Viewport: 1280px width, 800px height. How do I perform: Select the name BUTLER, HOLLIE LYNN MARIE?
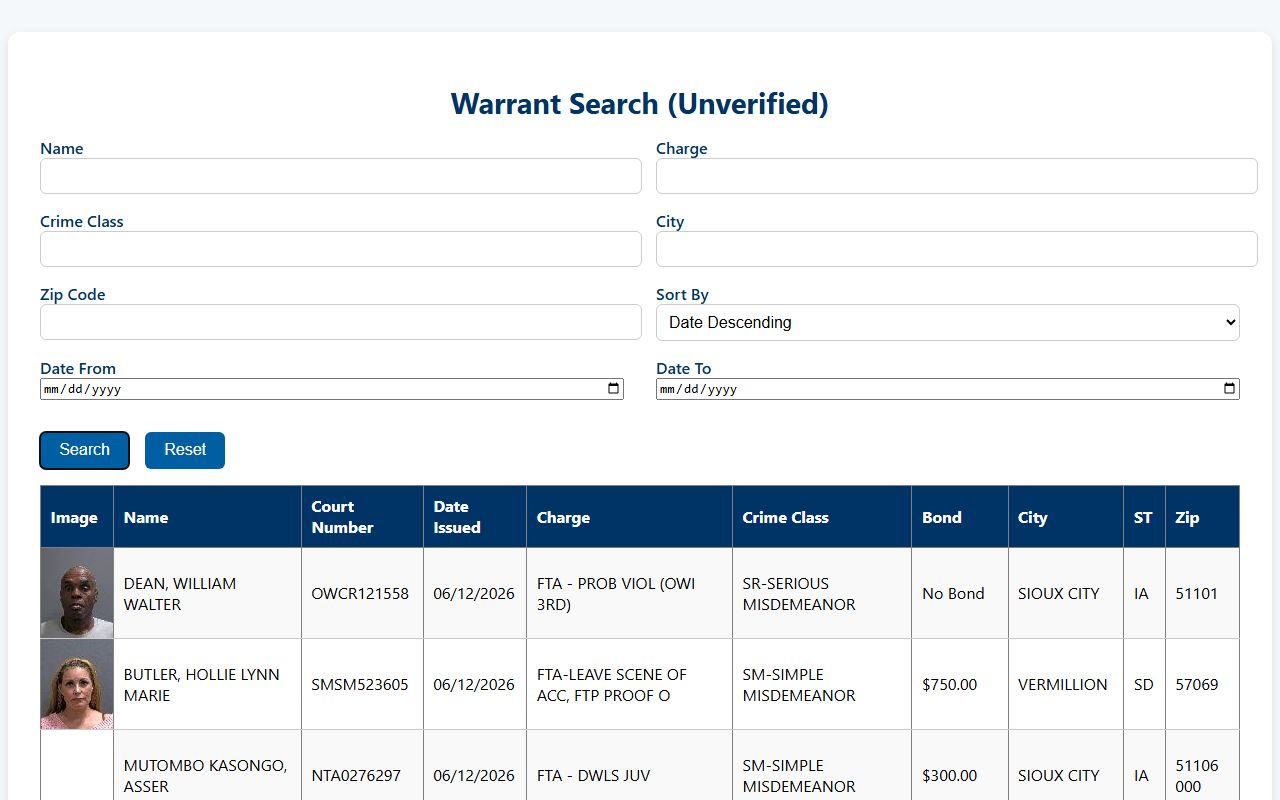[202, 685]
